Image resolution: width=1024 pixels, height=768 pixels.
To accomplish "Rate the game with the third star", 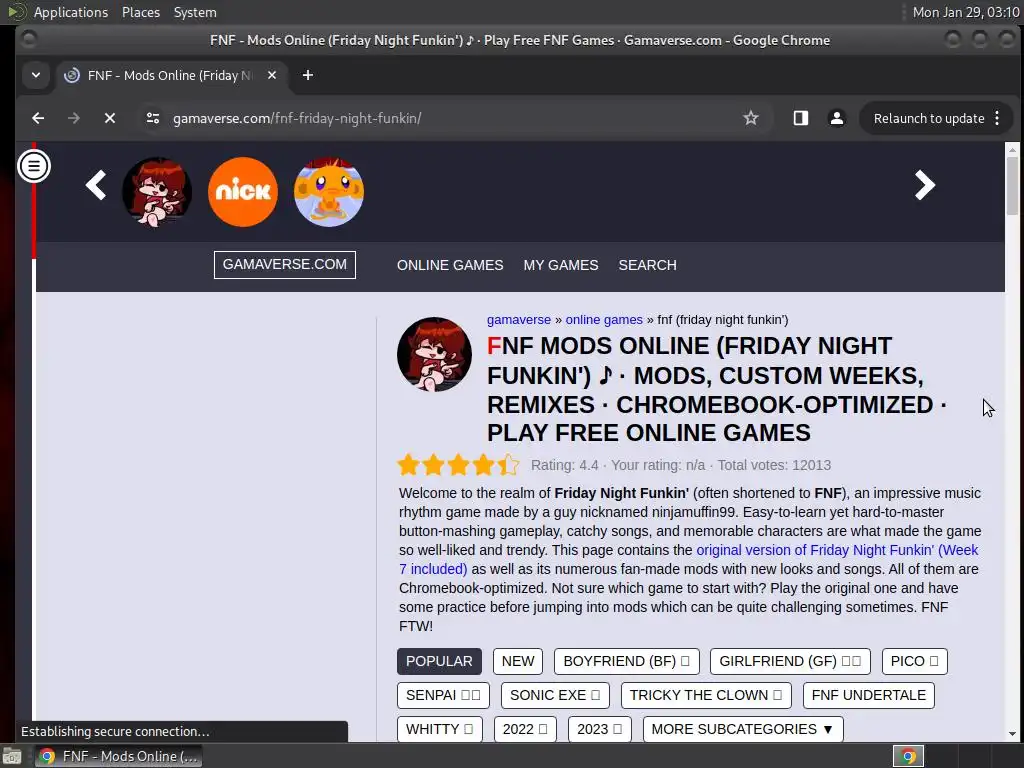I will tap(458, 465).
